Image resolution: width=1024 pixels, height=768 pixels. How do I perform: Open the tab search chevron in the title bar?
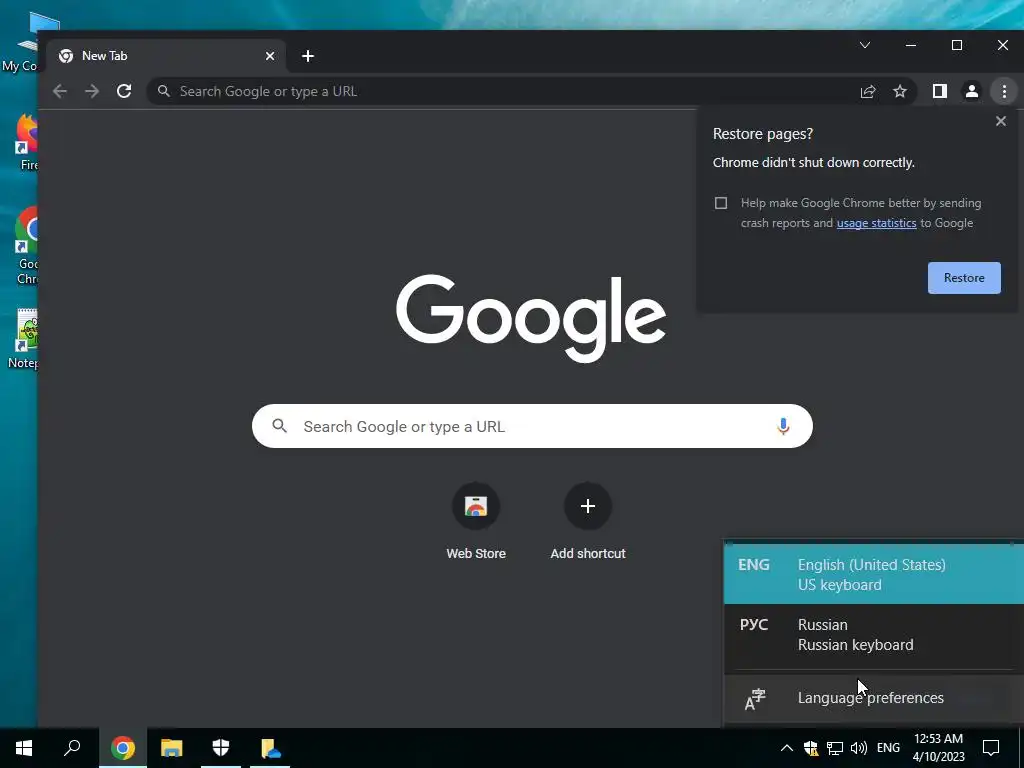(x=865, y=45)
